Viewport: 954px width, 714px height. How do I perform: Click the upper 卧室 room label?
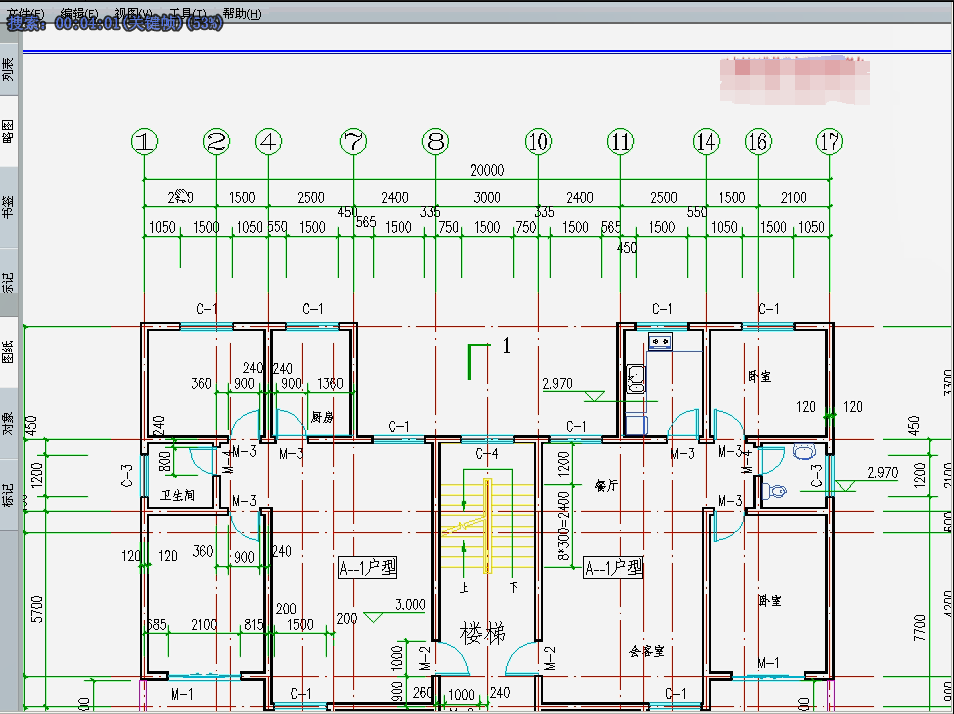coord(760,376)
